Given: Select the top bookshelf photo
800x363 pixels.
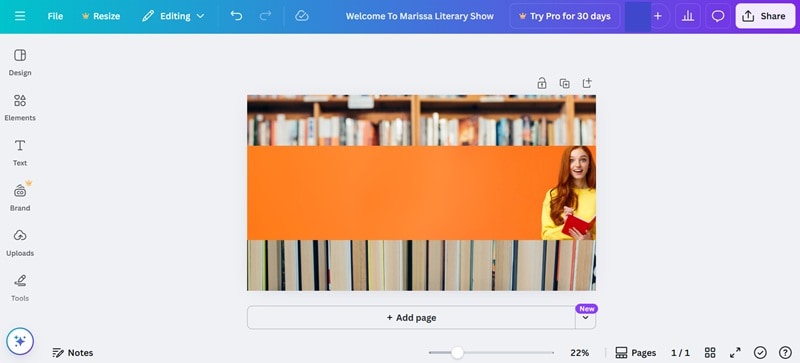Looking at the screenshot, I should click(x=421, y=120).
